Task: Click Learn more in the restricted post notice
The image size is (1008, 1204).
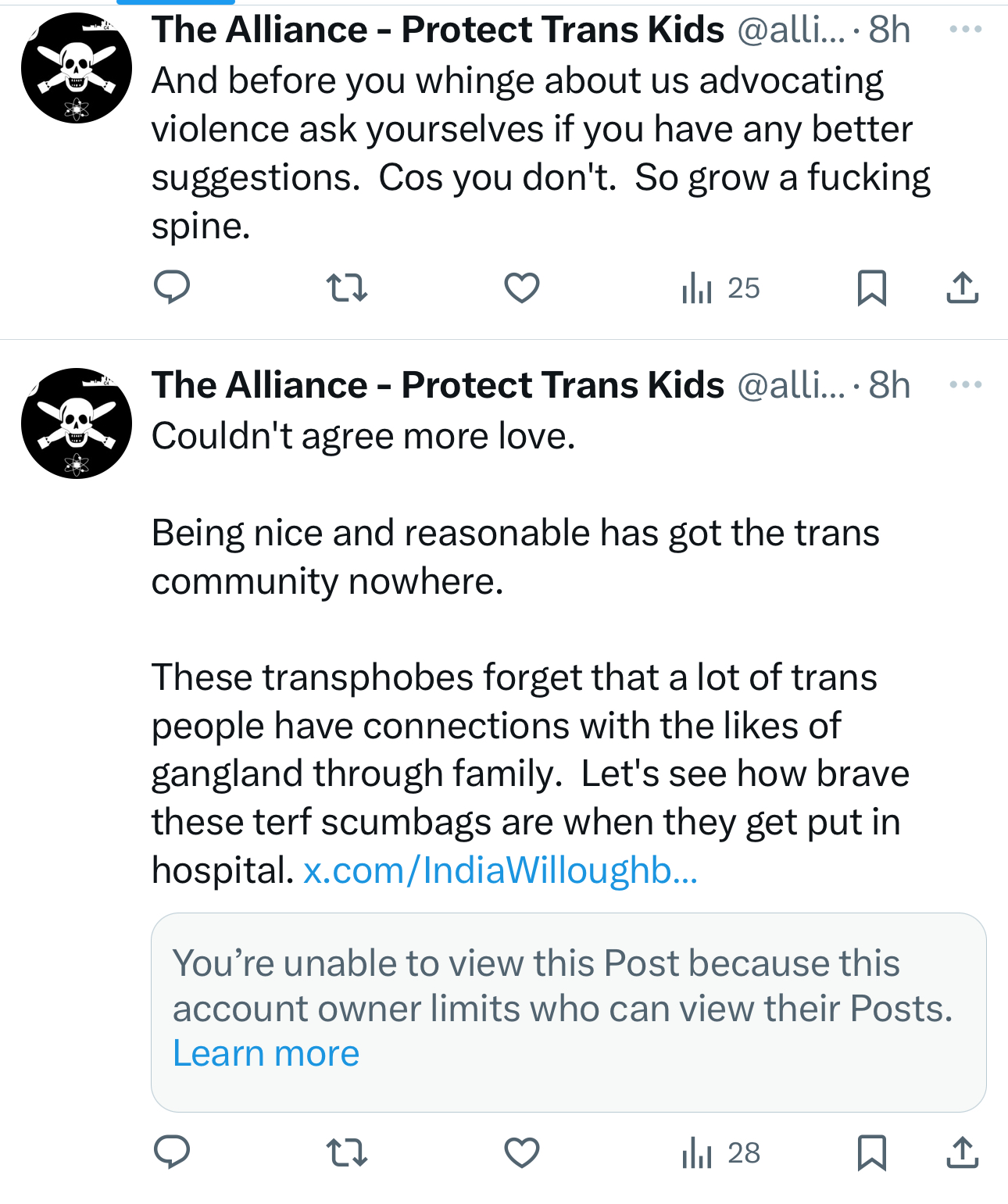Action: [x=266, y=1053]
